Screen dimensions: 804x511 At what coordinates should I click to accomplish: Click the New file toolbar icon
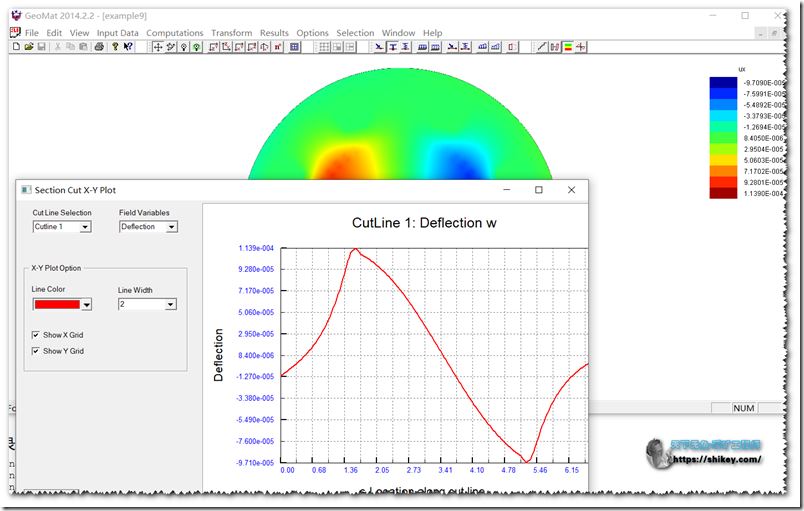click(x=16, y=47)
